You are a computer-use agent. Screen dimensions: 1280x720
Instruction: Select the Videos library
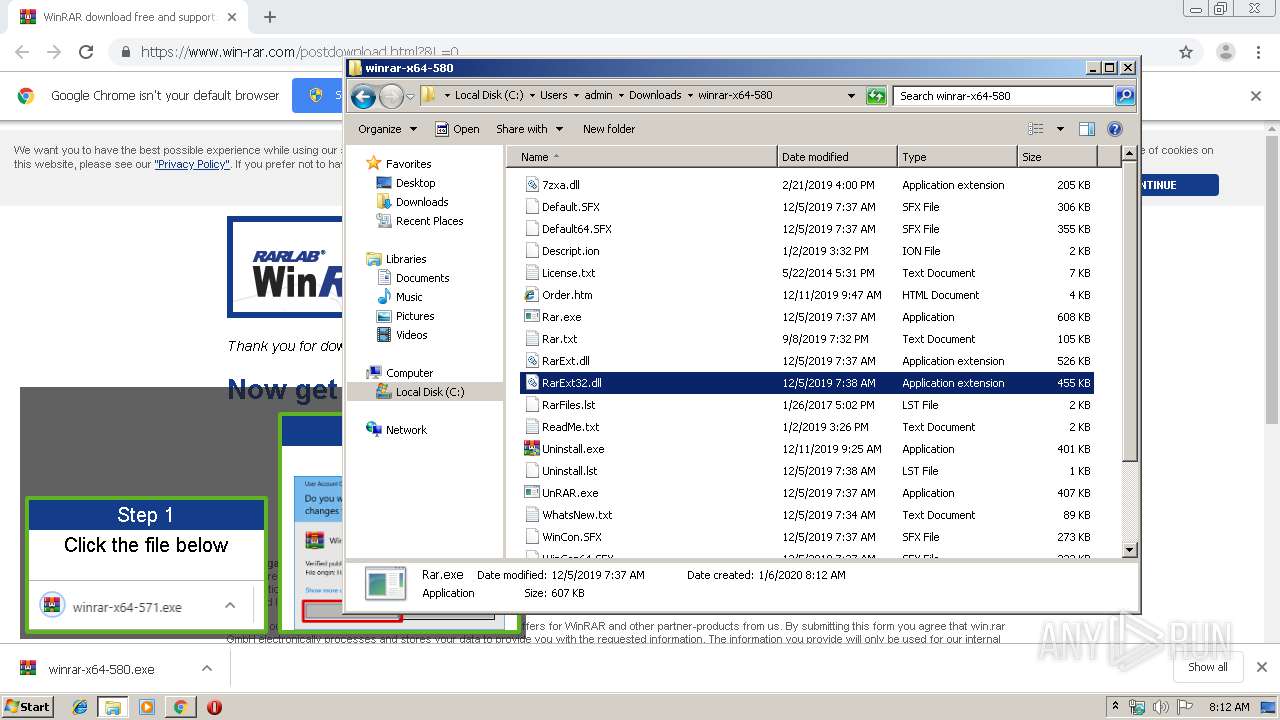click(401, 335)
